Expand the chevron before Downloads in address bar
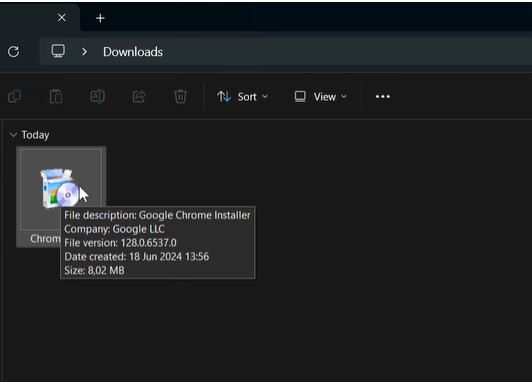This screenshot has height=382, width=532. point(84,52)
